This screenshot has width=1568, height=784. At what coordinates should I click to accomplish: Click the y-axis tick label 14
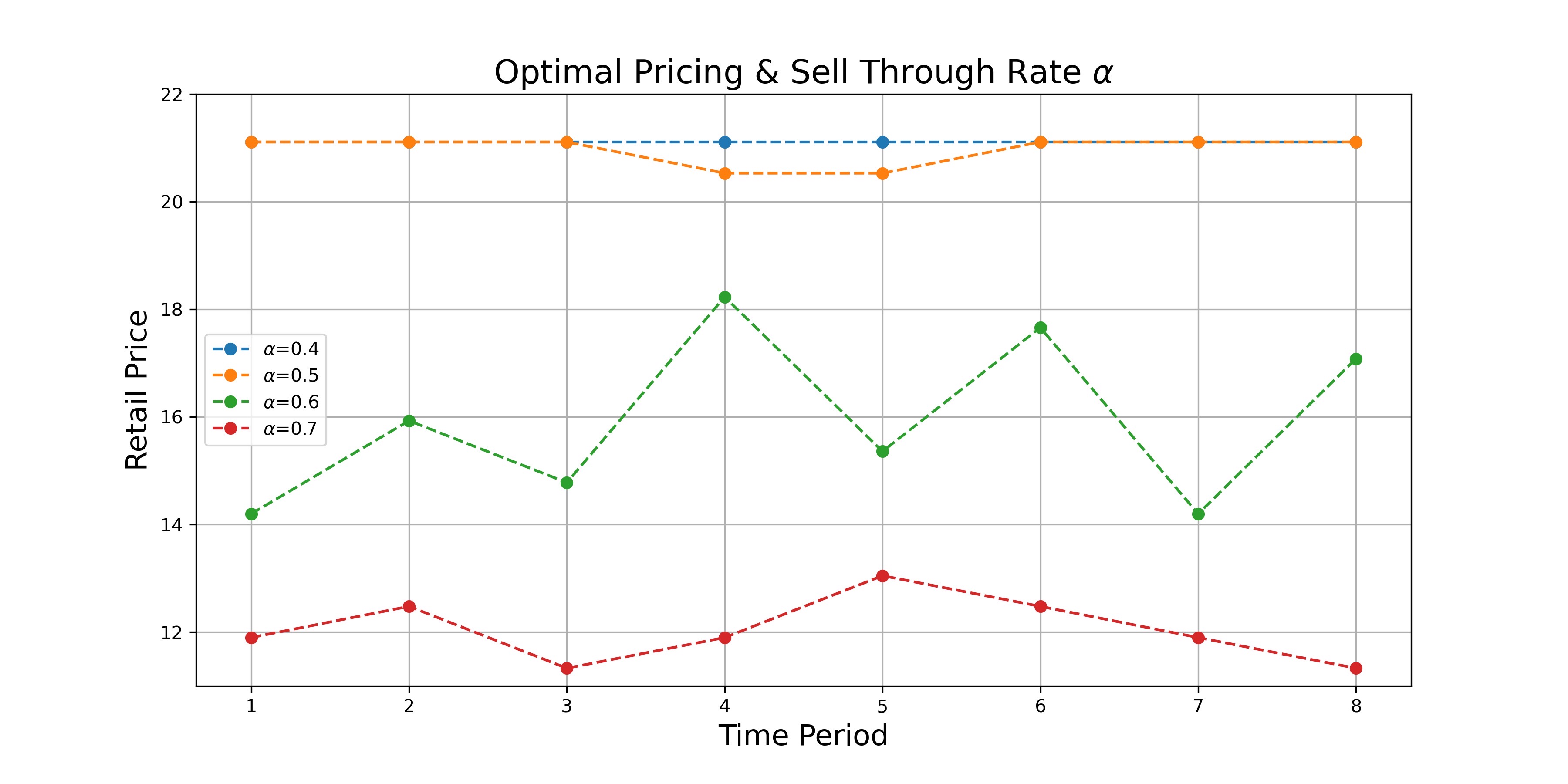click(172, 525)
